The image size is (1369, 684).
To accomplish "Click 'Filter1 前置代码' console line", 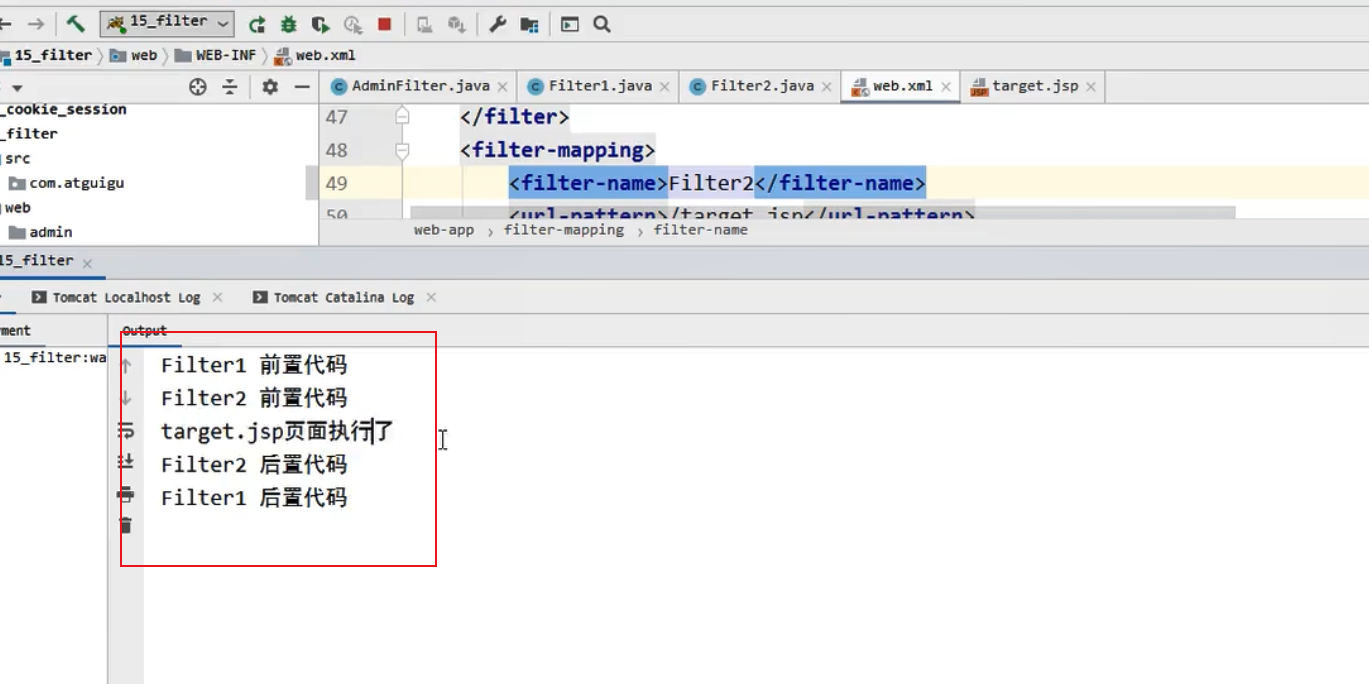I will click(254, 366).
